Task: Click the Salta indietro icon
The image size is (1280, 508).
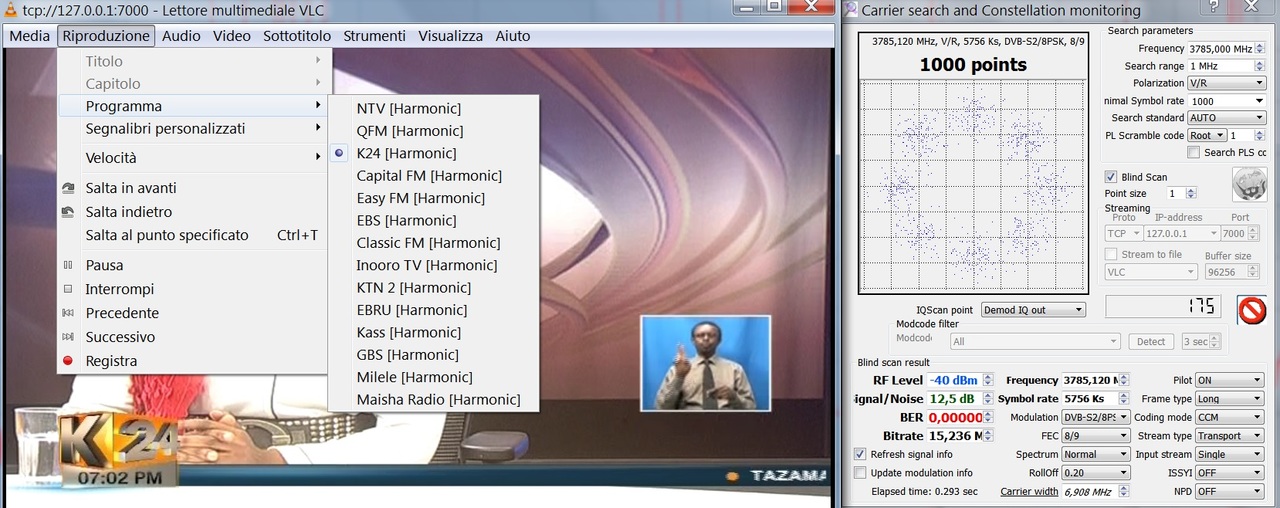Action: tap(68, 212)
